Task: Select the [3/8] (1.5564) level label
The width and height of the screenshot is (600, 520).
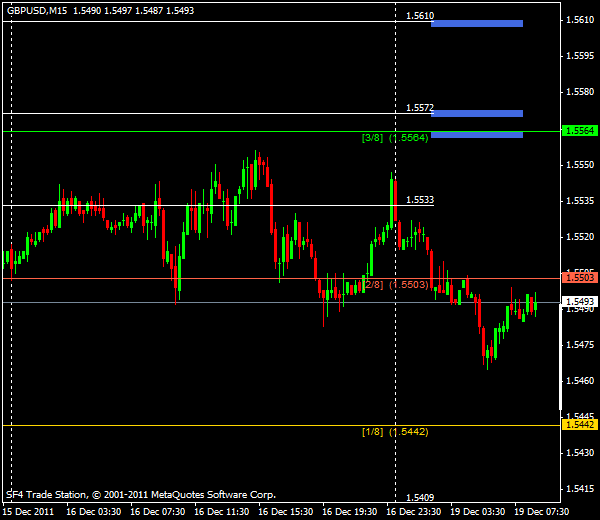Action: (x=395, y=138)
